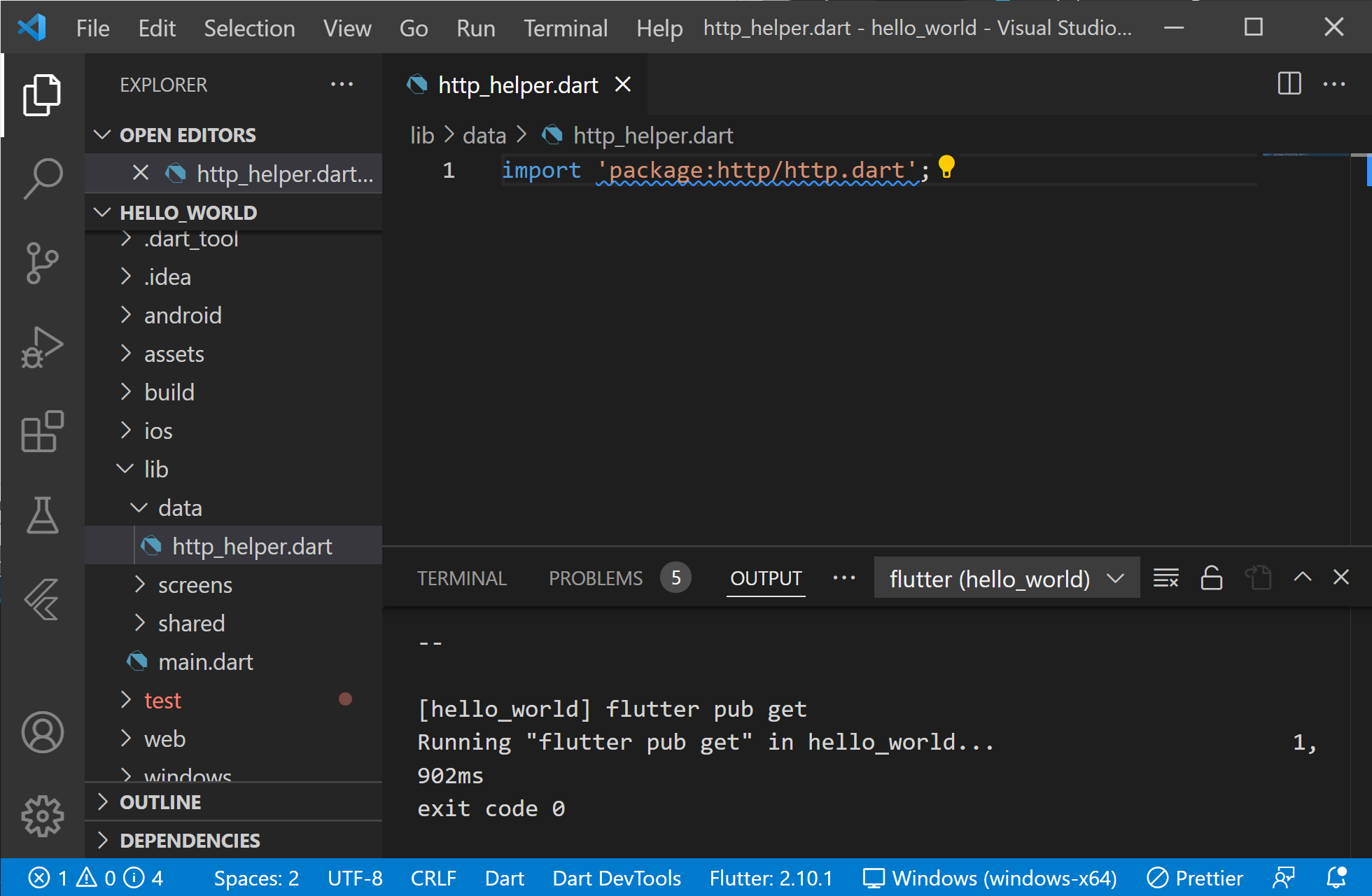The height and width of the screenshot is (896, 1372).
Task: Expand the OUTLINE section
Action: point(160,802)
